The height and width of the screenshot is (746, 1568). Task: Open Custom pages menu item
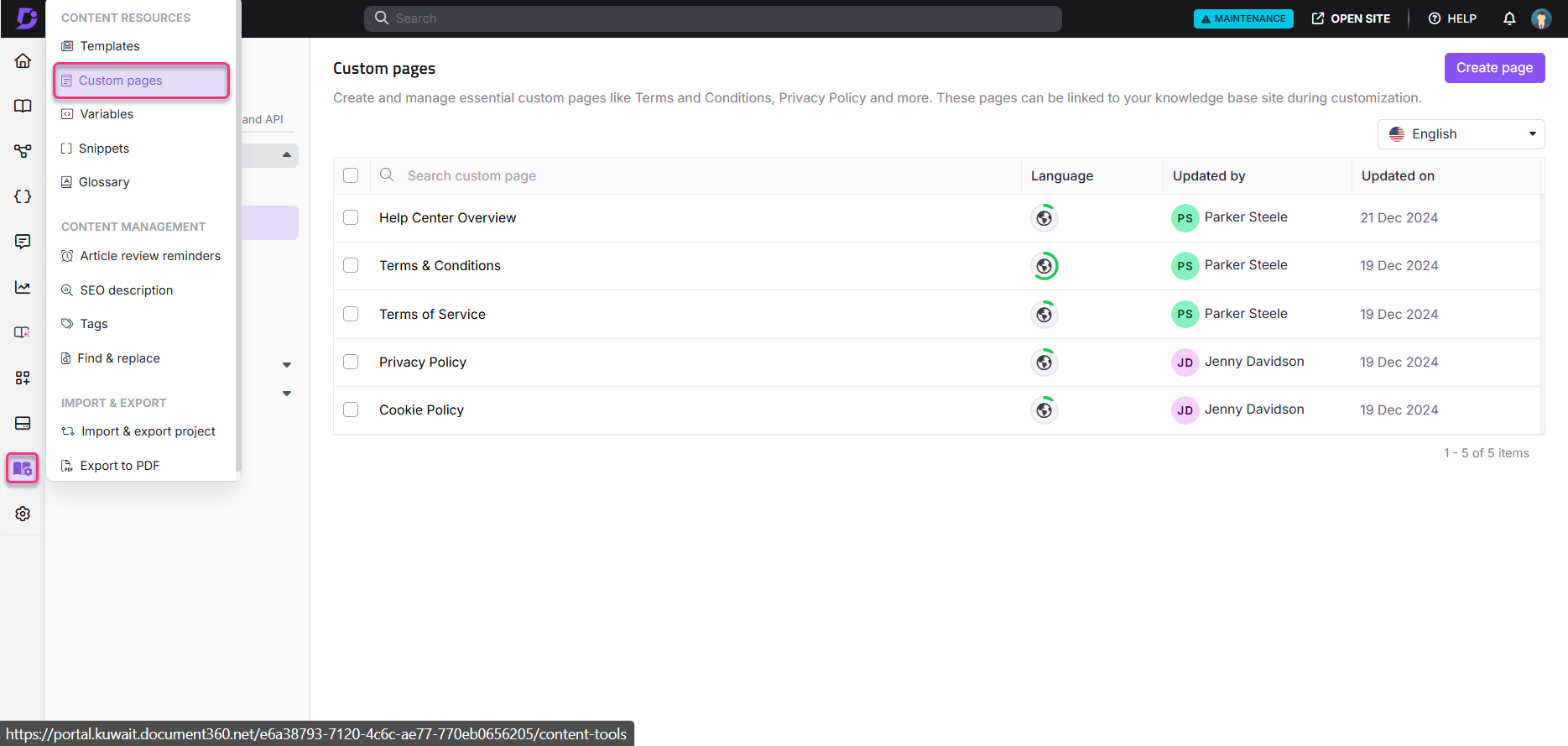[141, 81]
